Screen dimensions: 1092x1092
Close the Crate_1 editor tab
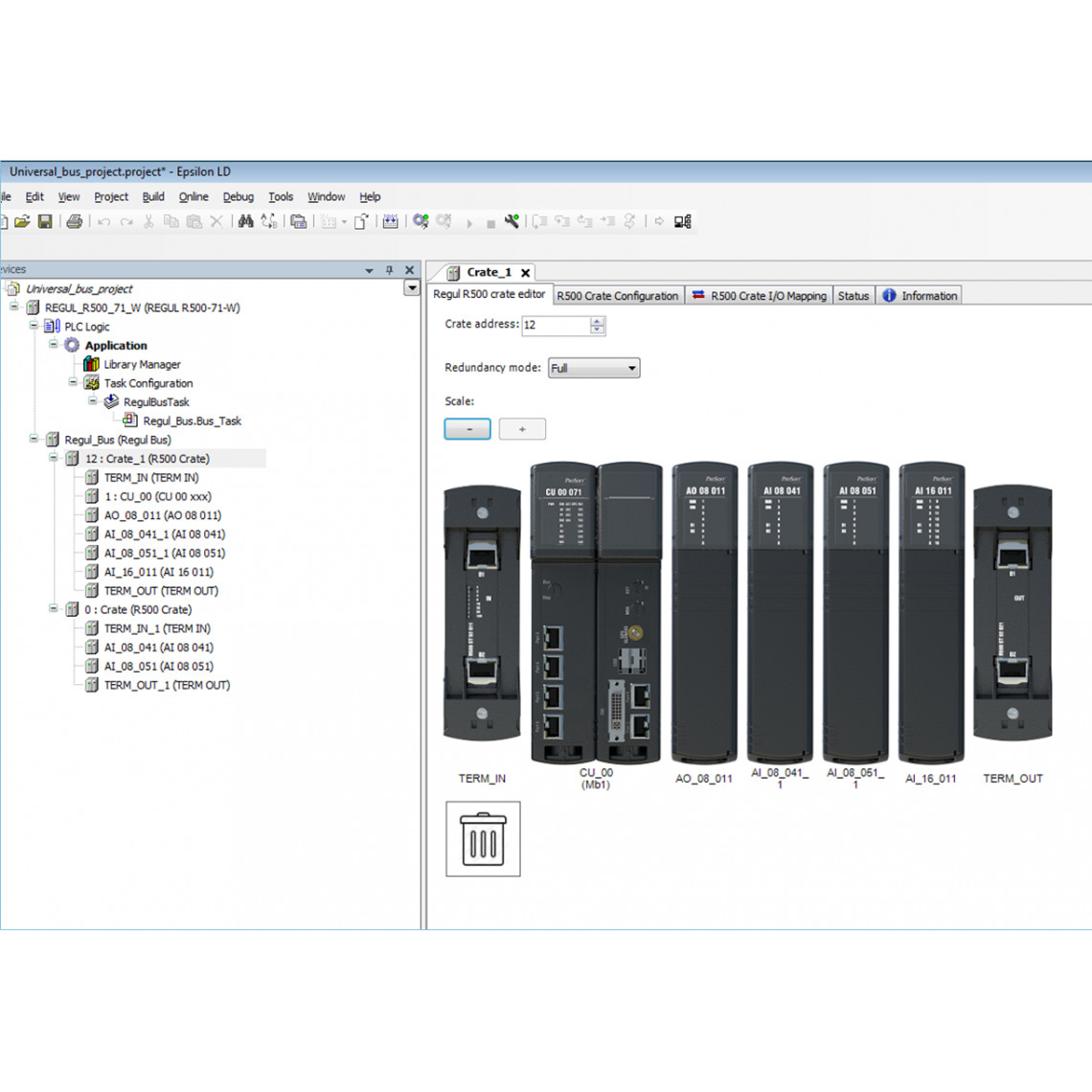tap(526, 273)
